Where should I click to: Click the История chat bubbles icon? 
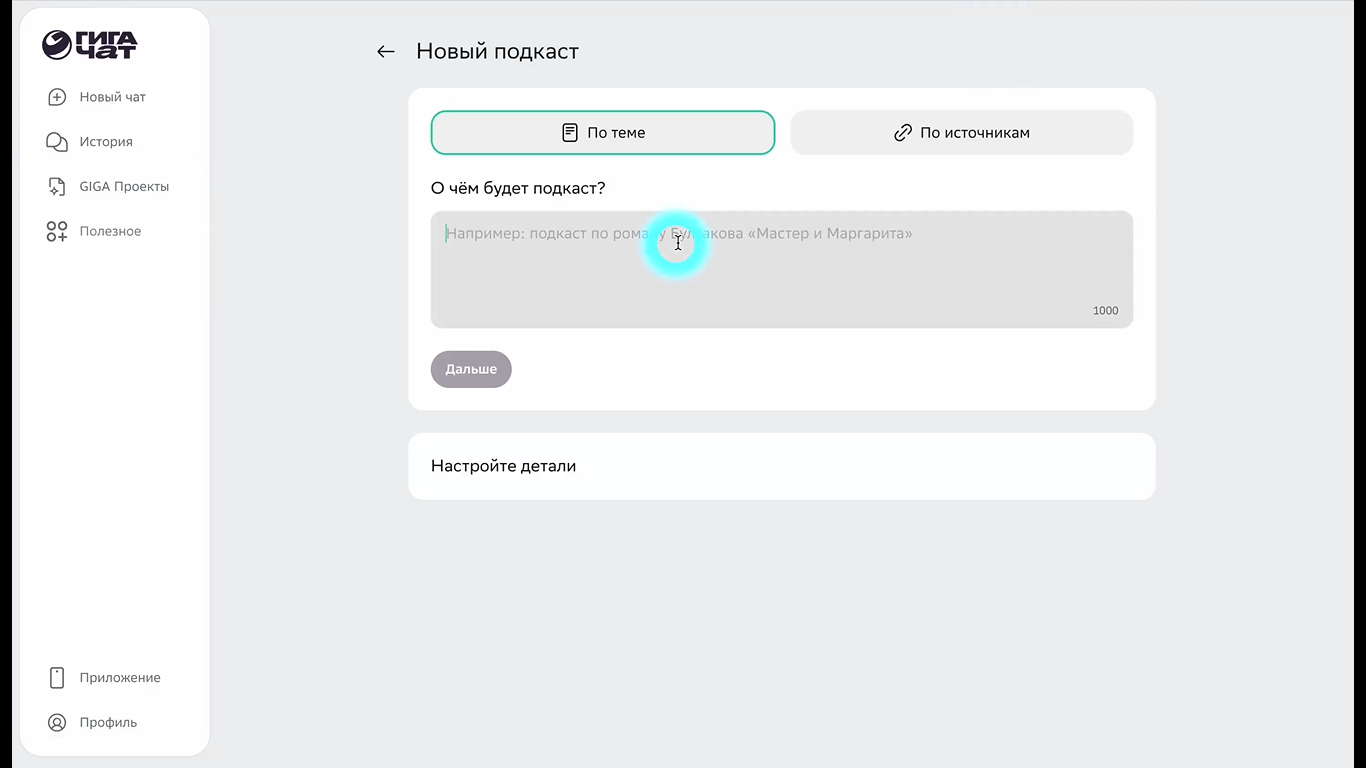(x=57, y=142)
